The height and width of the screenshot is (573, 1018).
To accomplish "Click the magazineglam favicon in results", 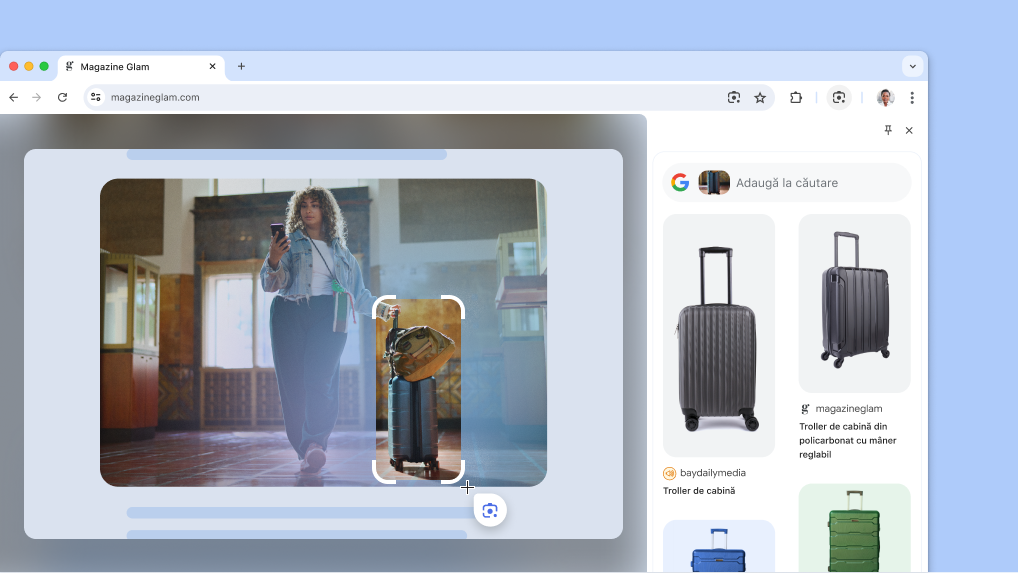I will [x=805, y=409].
